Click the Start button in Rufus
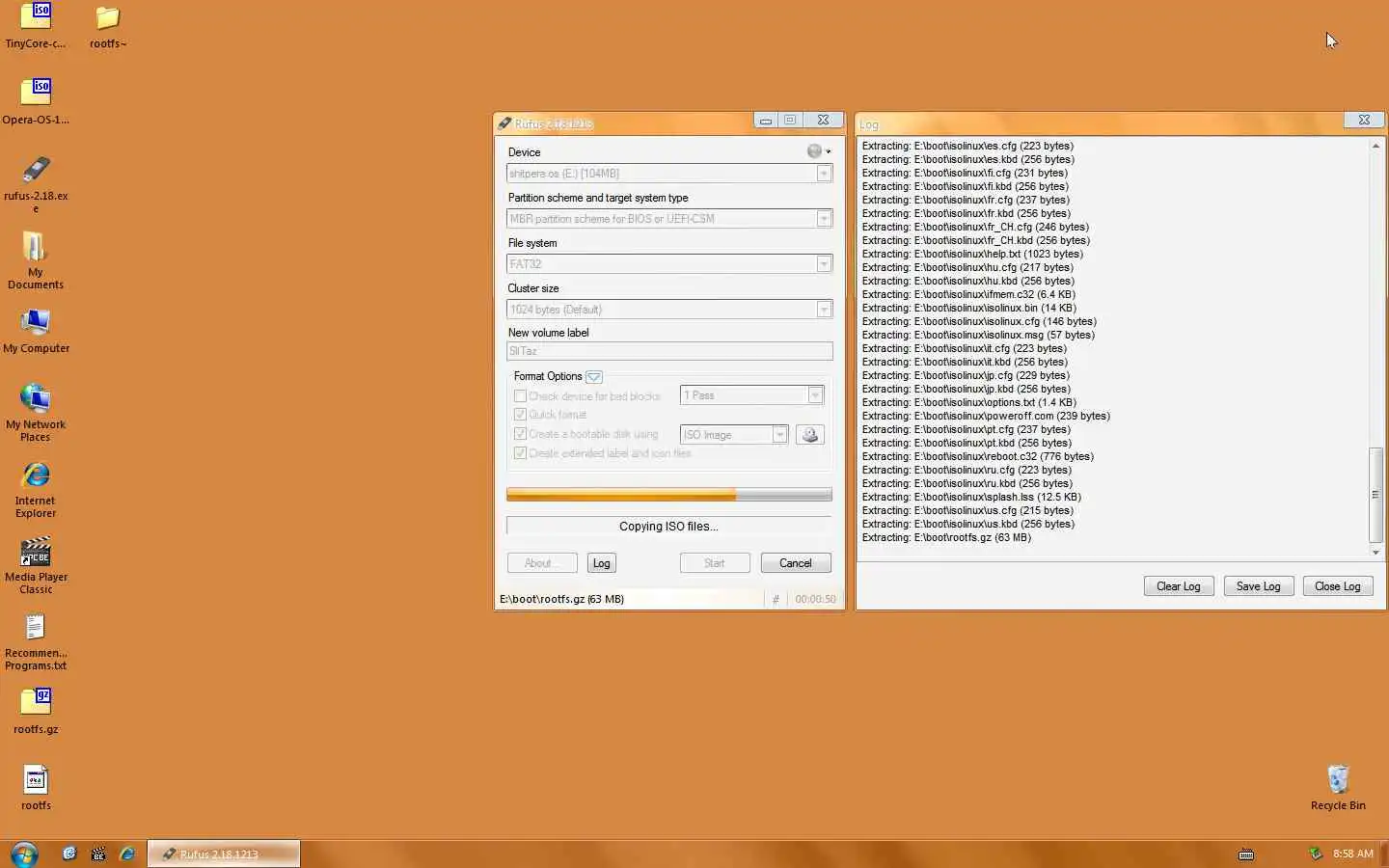 [715, 563]
